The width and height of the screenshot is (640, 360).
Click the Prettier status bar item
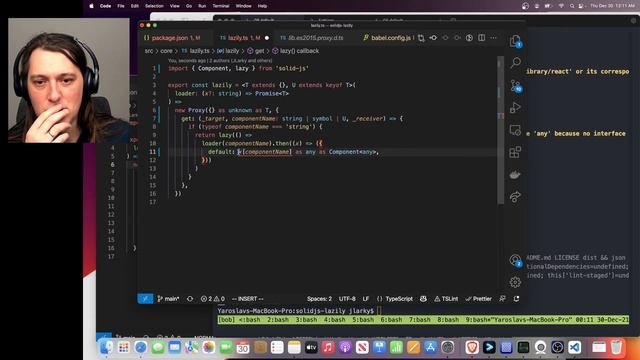478,299
